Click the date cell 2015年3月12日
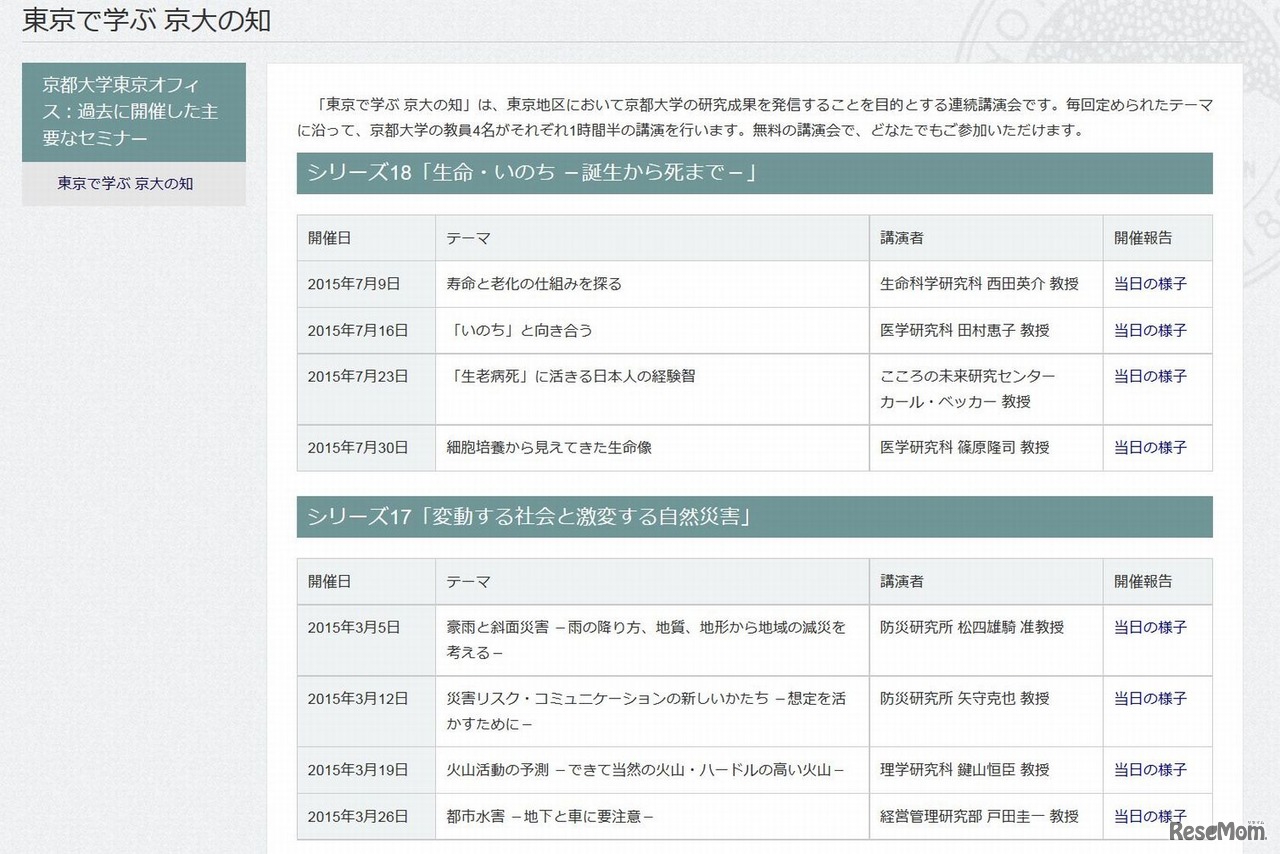Image resolution: width=1280 pixels, height=854 pixels. (x=366, y=711)
